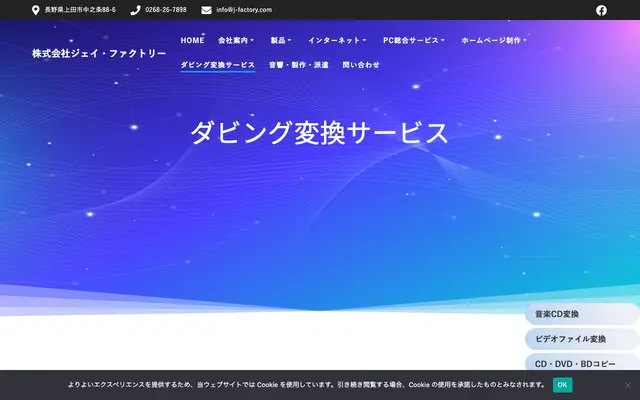This screenshot has width=640, height=400.
Task: Expand the 会社案内 dropdown menu
Action: point(236,40)
